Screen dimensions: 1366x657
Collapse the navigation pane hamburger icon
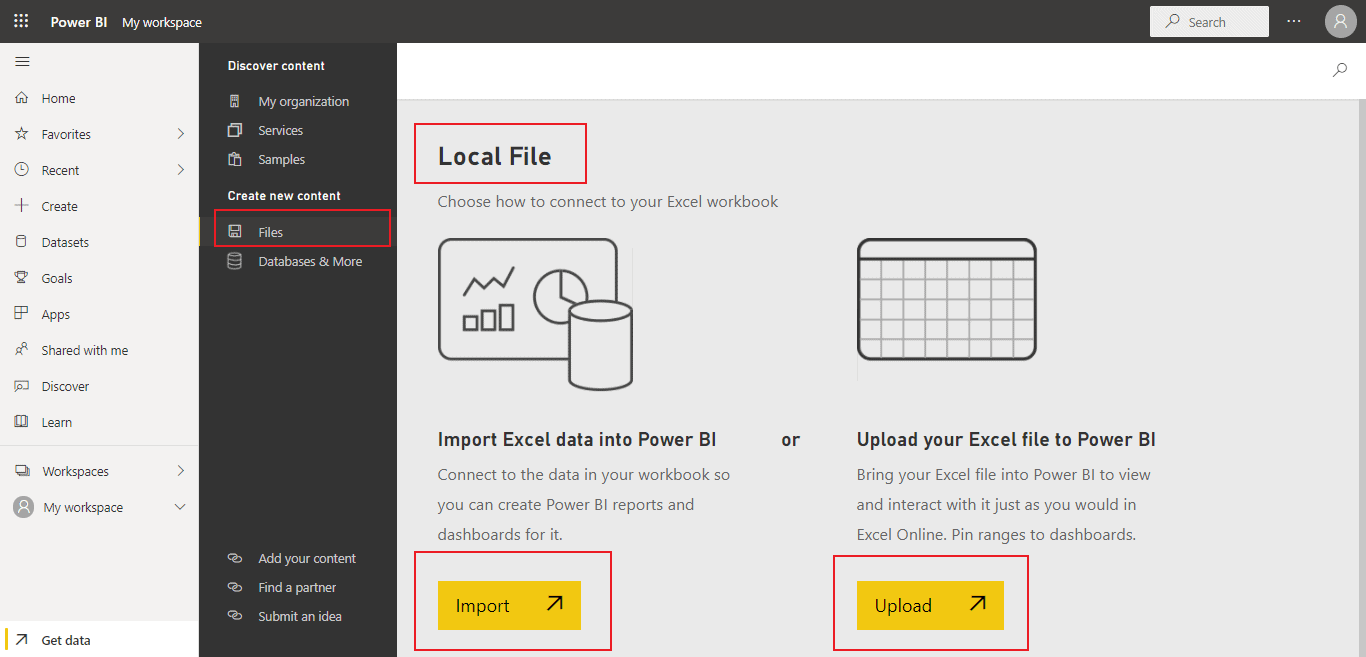pyautogui.click(x=22, y=62)
